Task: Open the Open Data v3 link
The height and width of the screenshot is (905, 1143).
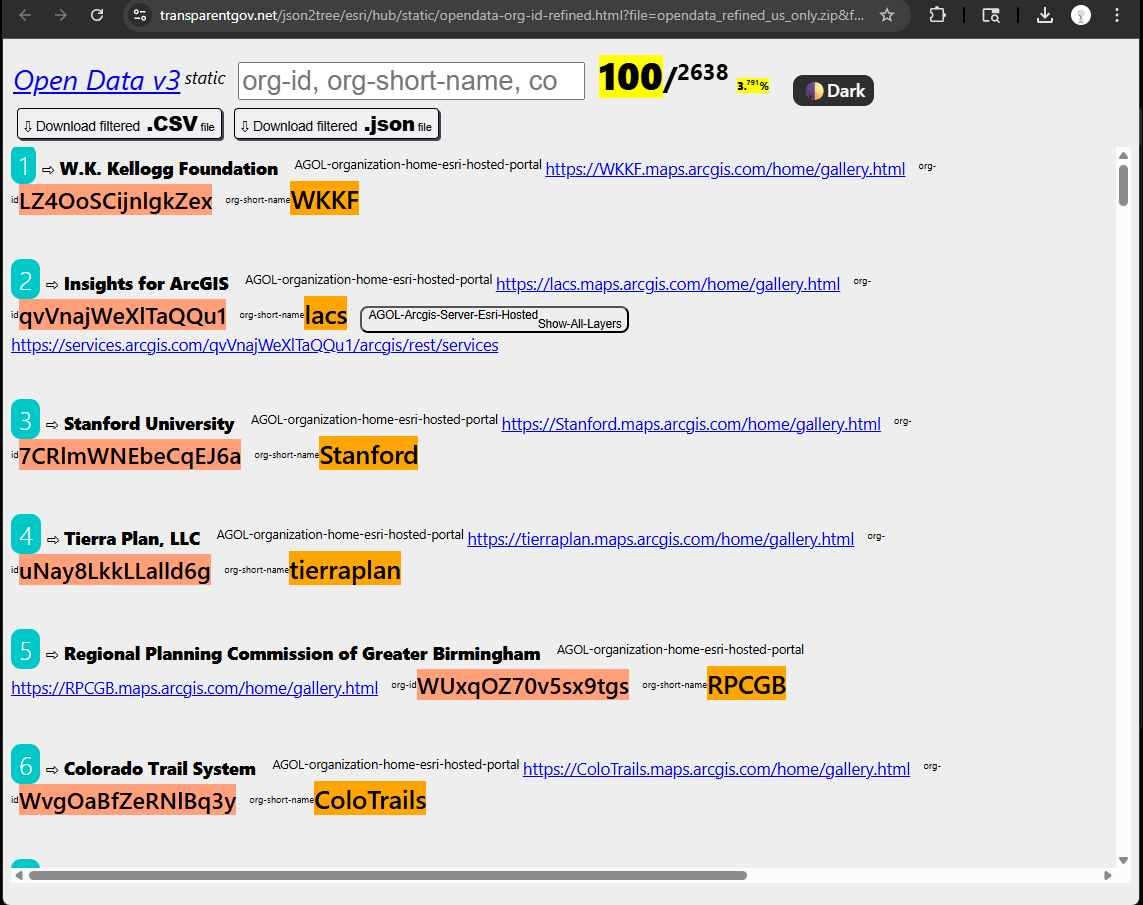Action: click(x=97, y=81)
